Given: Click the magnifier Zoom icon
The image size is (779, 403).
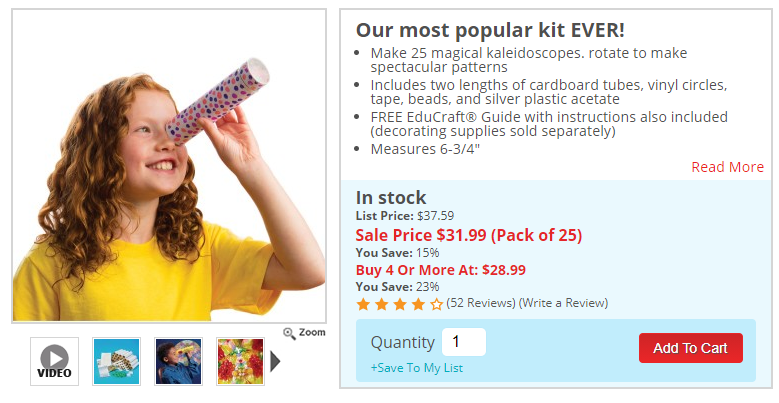Looking at the screenshot, I should pos(289,333).
